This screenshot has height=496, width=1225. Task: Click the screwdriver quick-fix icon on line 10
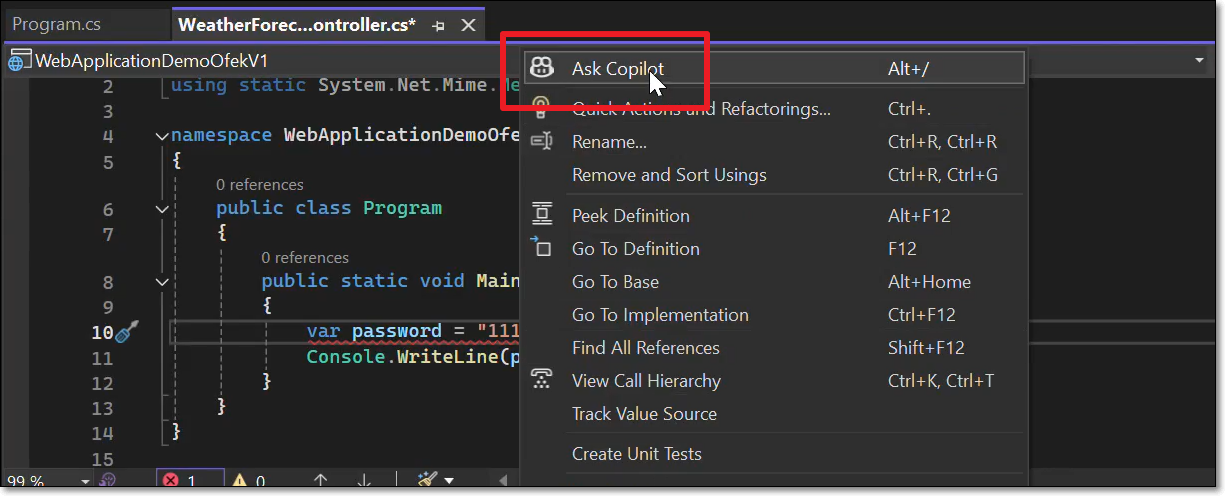click(x=127, y=332)
